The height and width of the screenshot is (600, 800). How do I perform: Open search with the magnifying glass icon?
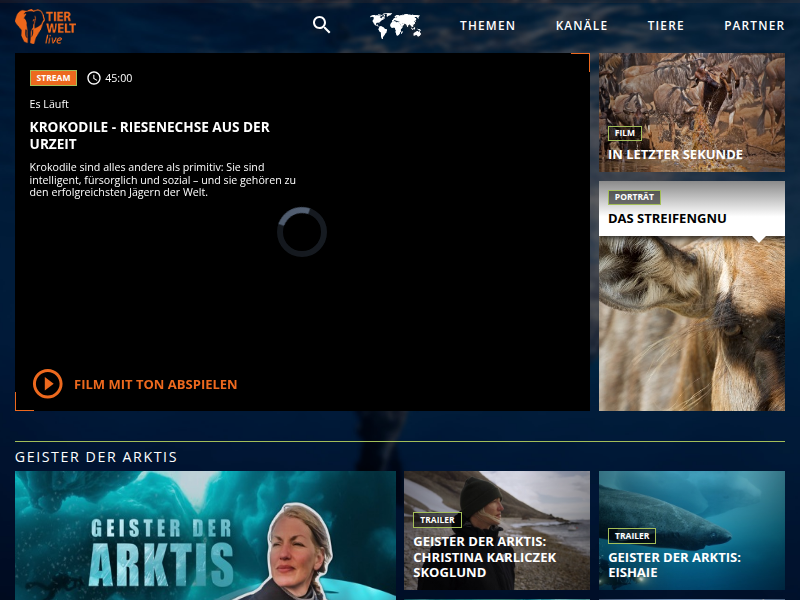pyautogui.click(x=321, y=25)
